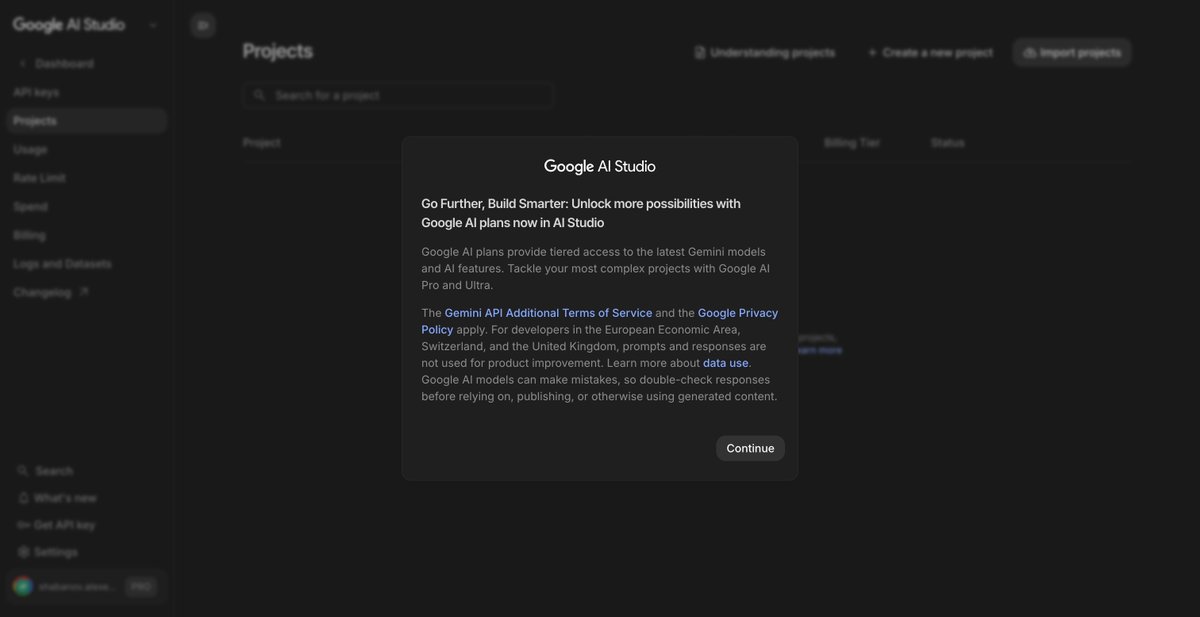Click the Settings gear icon
Screen dimensions: 1200x617
point(23,552)
